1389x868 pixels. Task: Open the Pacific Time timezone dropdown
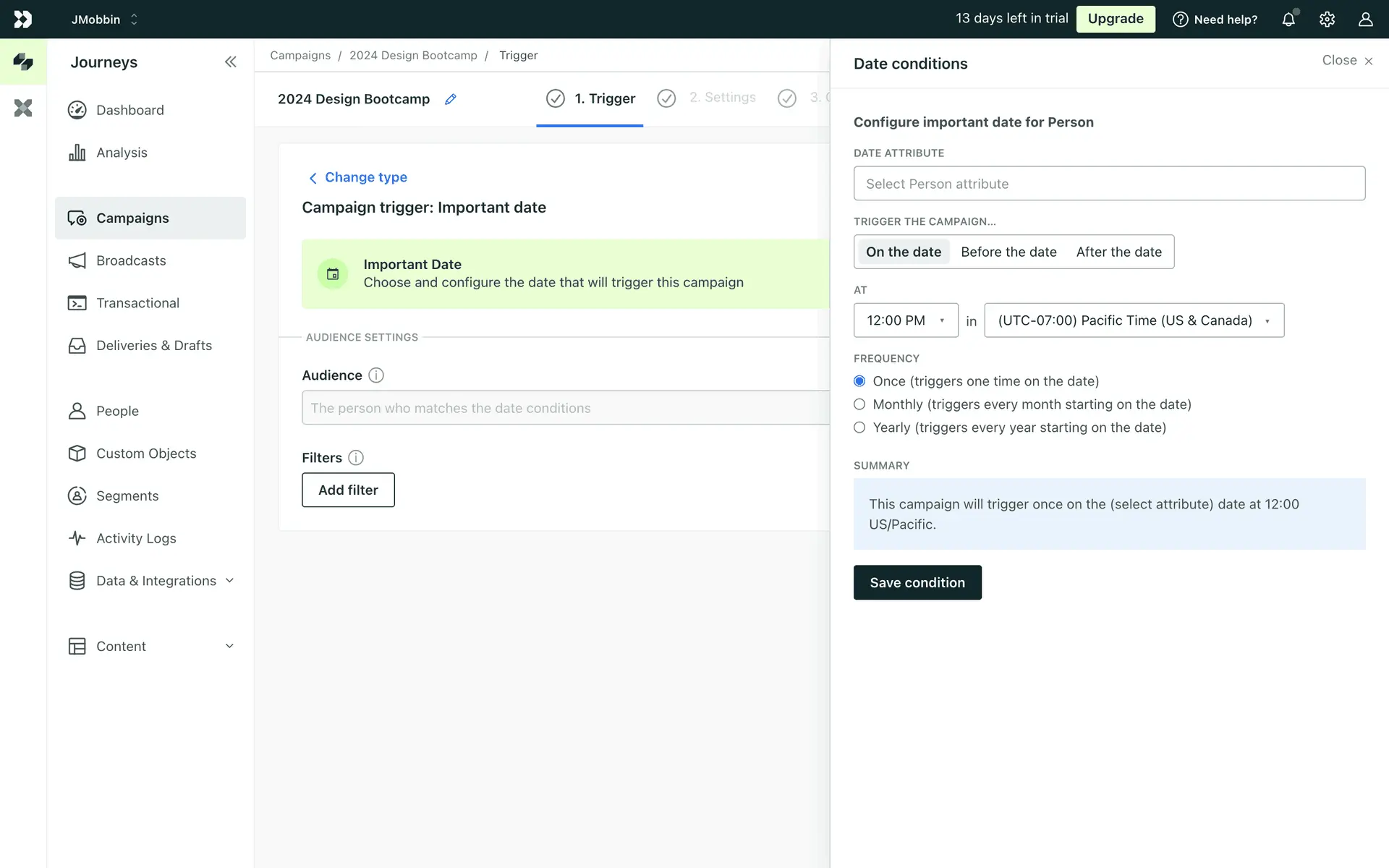coord(1134,320)
